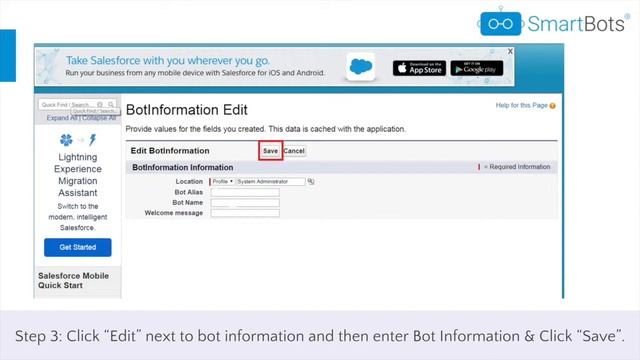Image resolution: width=640 pixels, height=360 pixels.
Task: Click the Save button
Action: pyautogui.click(x=270, y=151)
